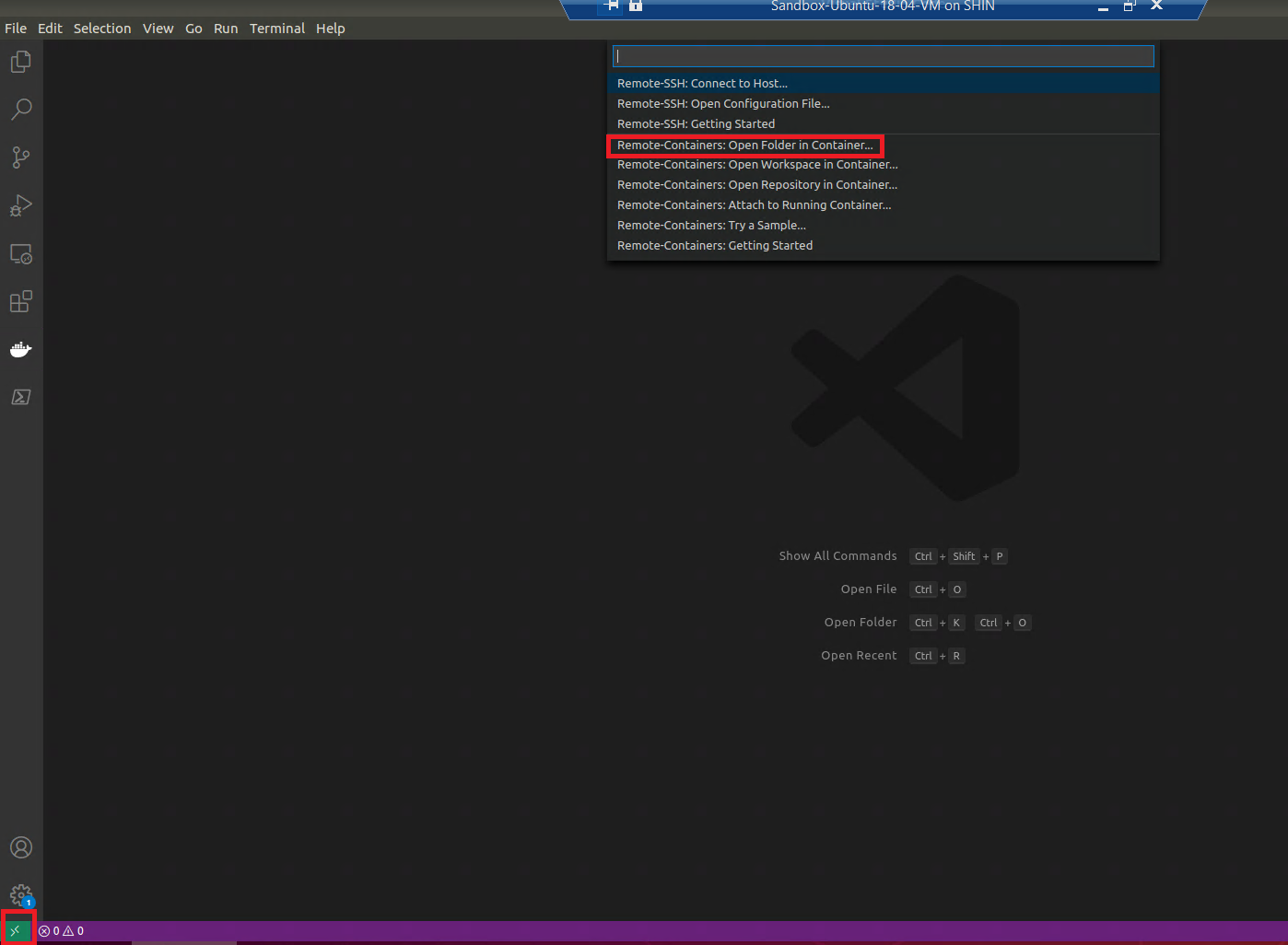Click the Sandbox-Ubuntu-18-04-VM on SHIN title
The image size is (1288, 945).
pyautogui.click(x=883, y=6)
